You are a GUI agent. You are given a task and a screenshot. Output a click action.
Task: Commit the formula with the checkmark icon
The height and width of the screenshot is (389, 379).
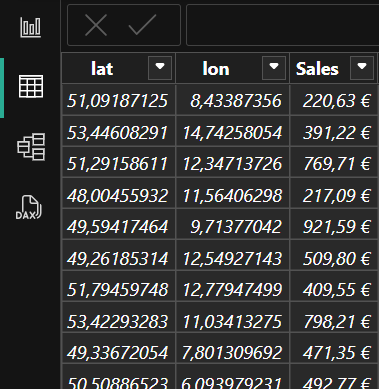142,25
